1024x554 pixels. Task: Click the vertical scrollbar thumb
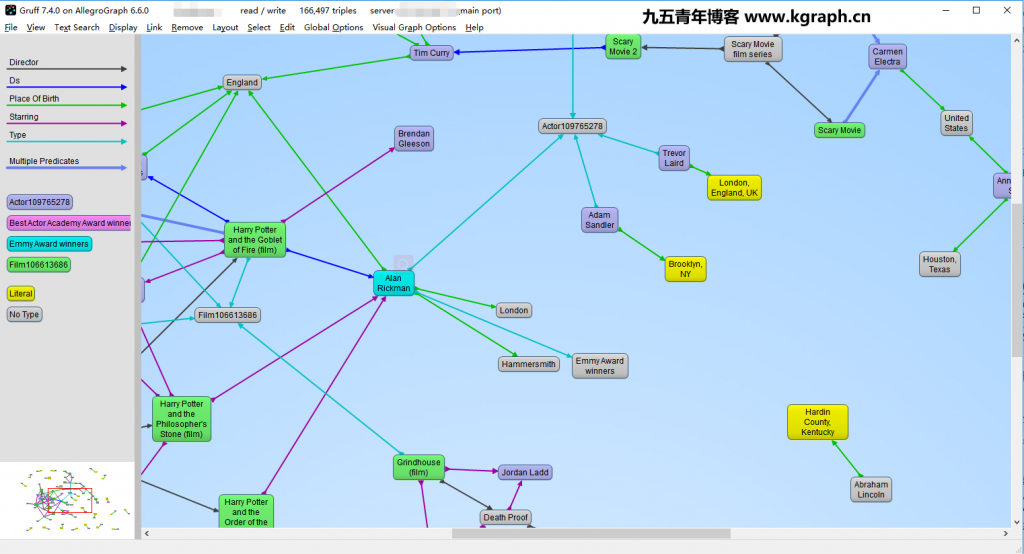click(x=1017, y=280)
